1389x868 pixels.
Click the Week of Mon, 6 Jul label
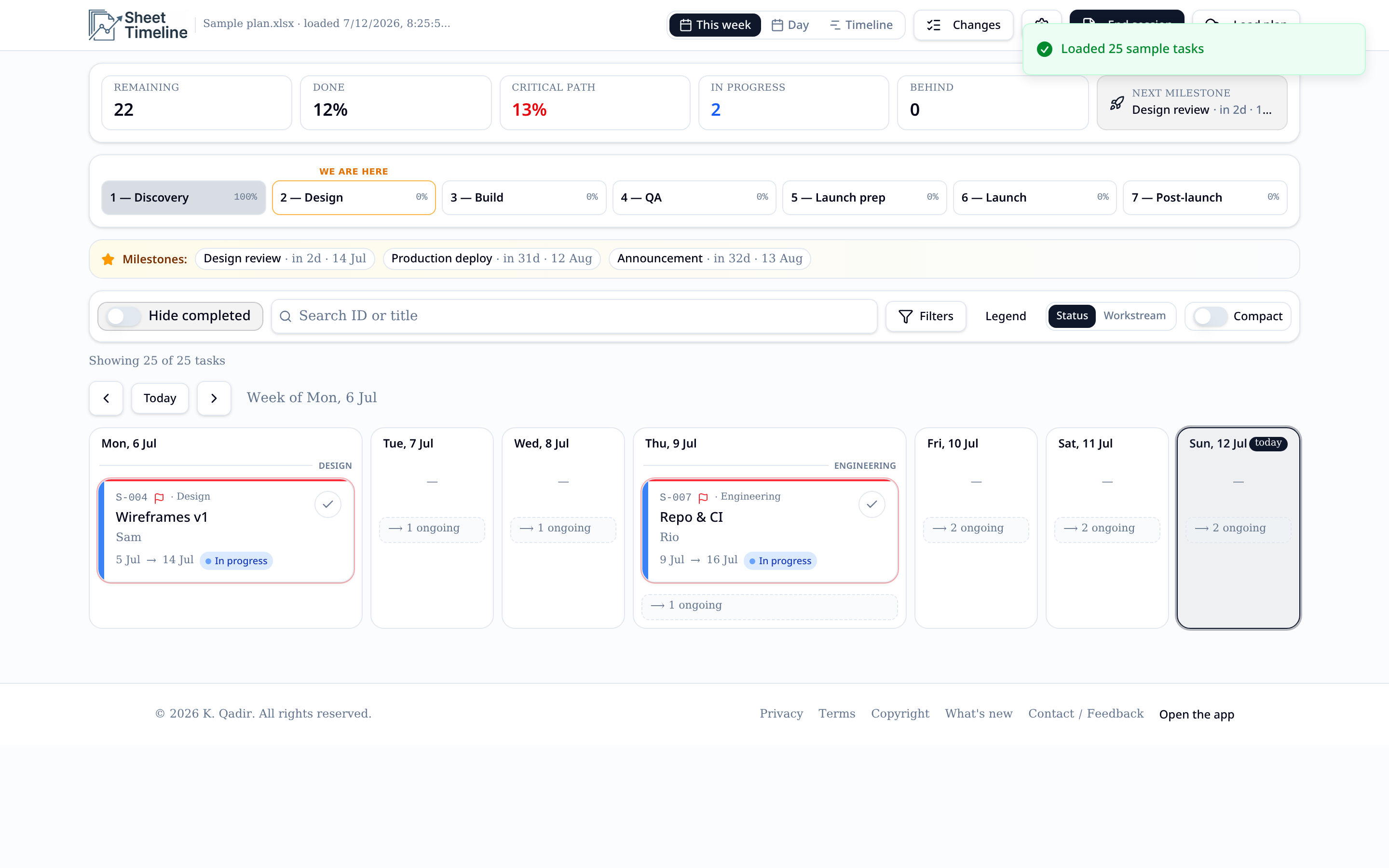point(312,397)
